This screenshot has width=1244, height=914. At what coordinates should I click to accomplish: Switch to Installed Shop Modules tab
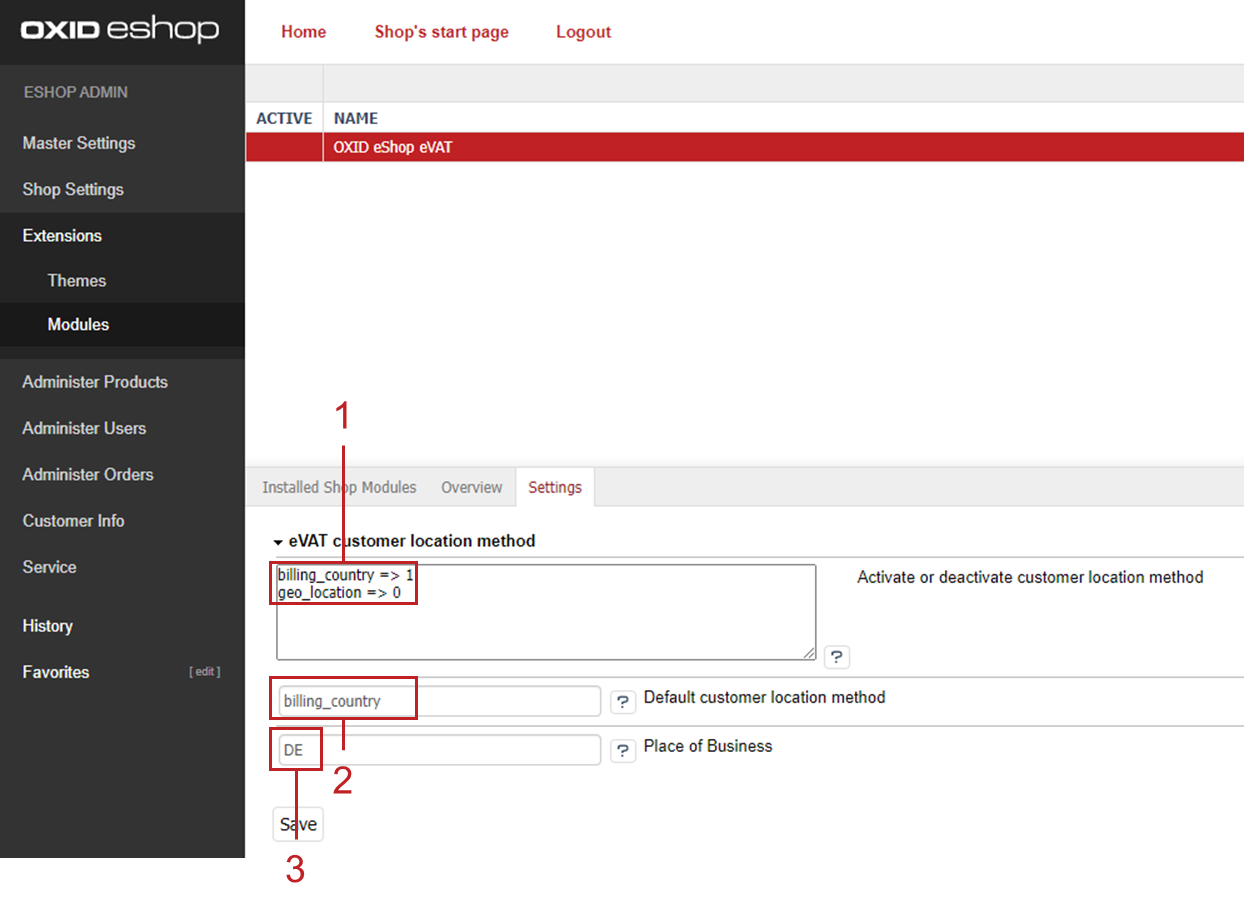point(339,487)
